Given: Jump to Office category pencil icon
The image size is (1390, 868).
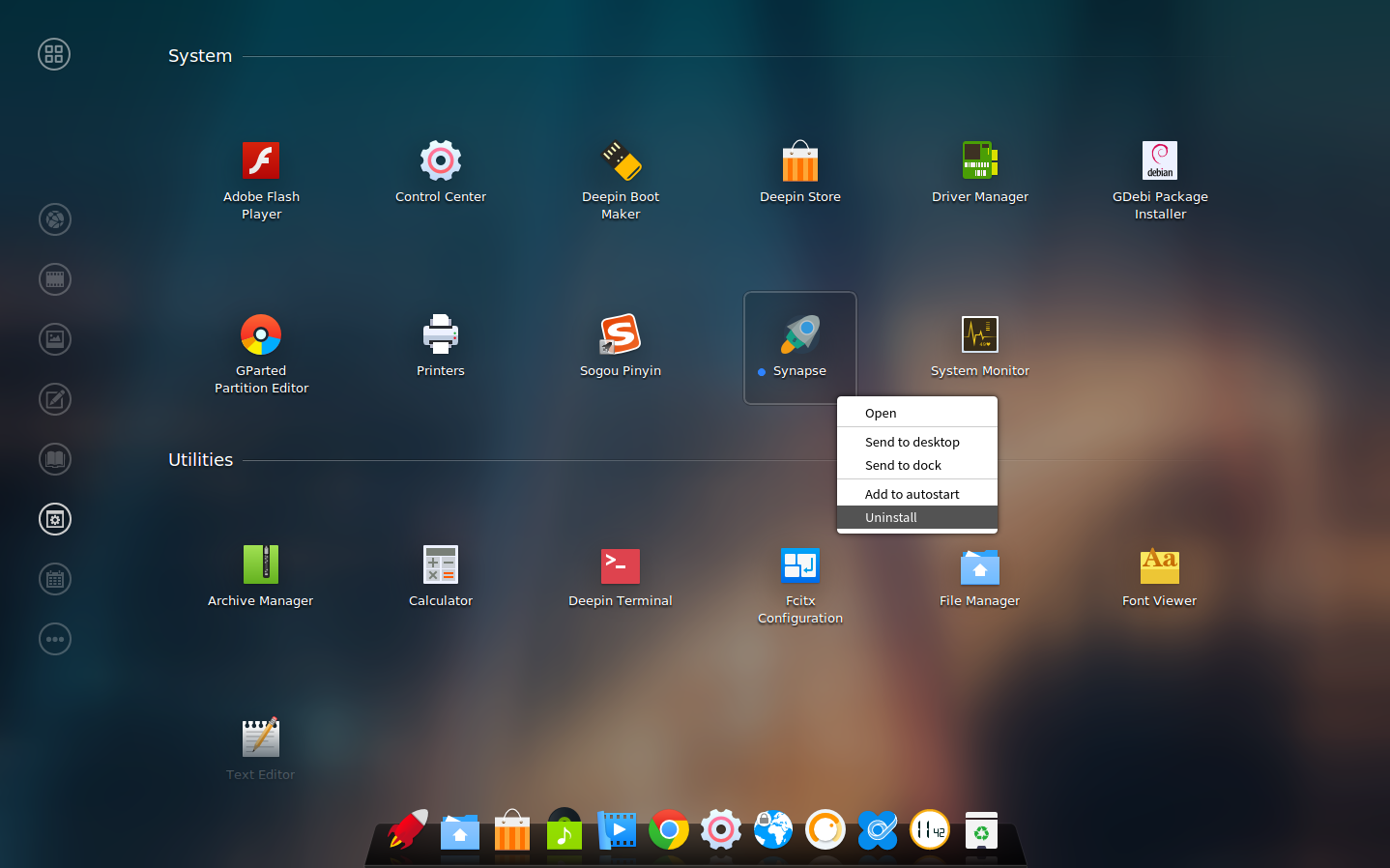Looking at the screenshot, I should [x=55, y=399].
